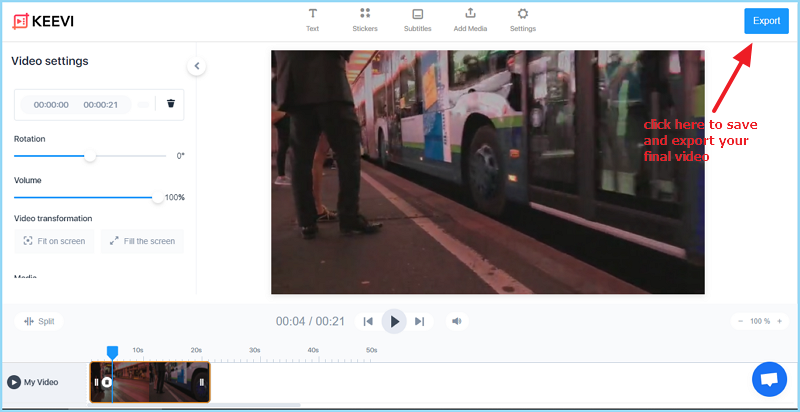Open the Stickers panel
Image resolution: width=800 pixels, height=412 pixels.
click(x=365, y=18)
